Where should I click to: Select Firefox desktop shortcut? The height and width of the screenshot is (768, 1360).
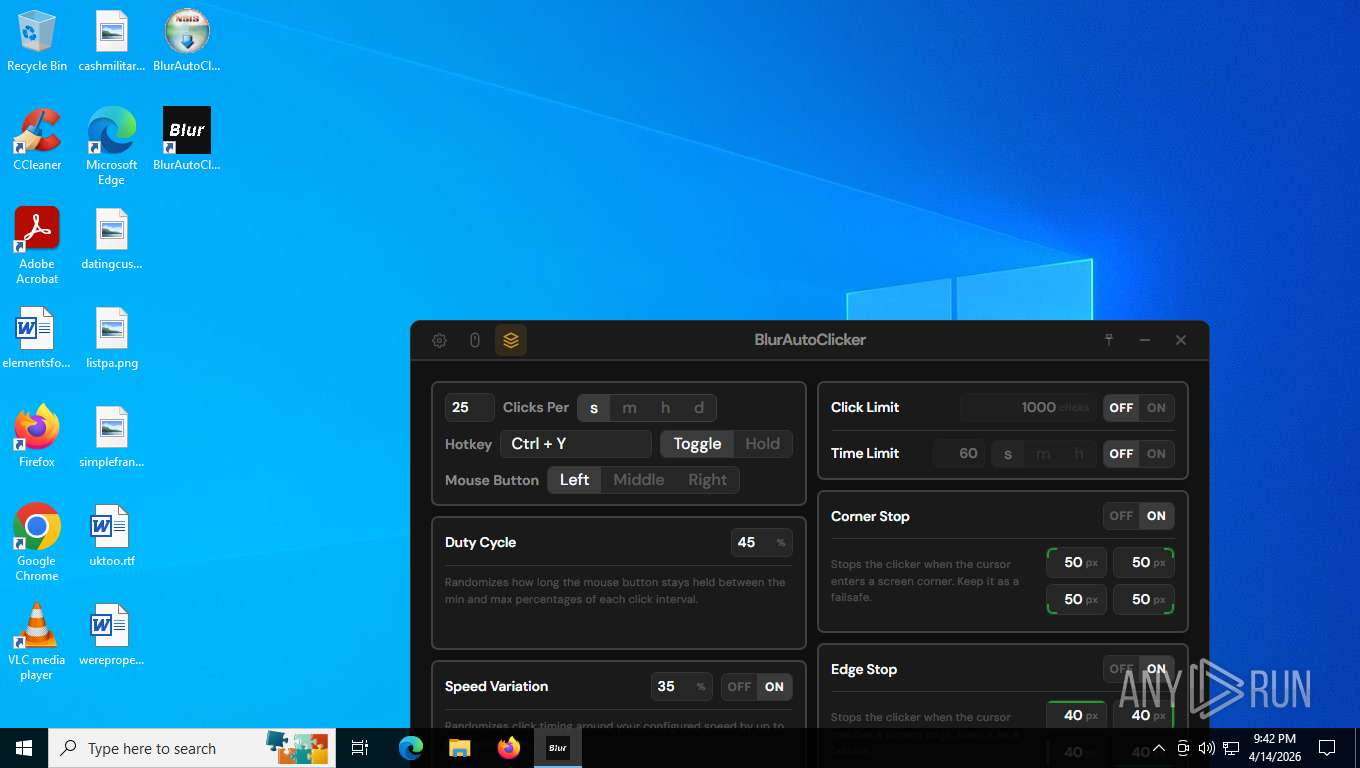pos(37,437)
